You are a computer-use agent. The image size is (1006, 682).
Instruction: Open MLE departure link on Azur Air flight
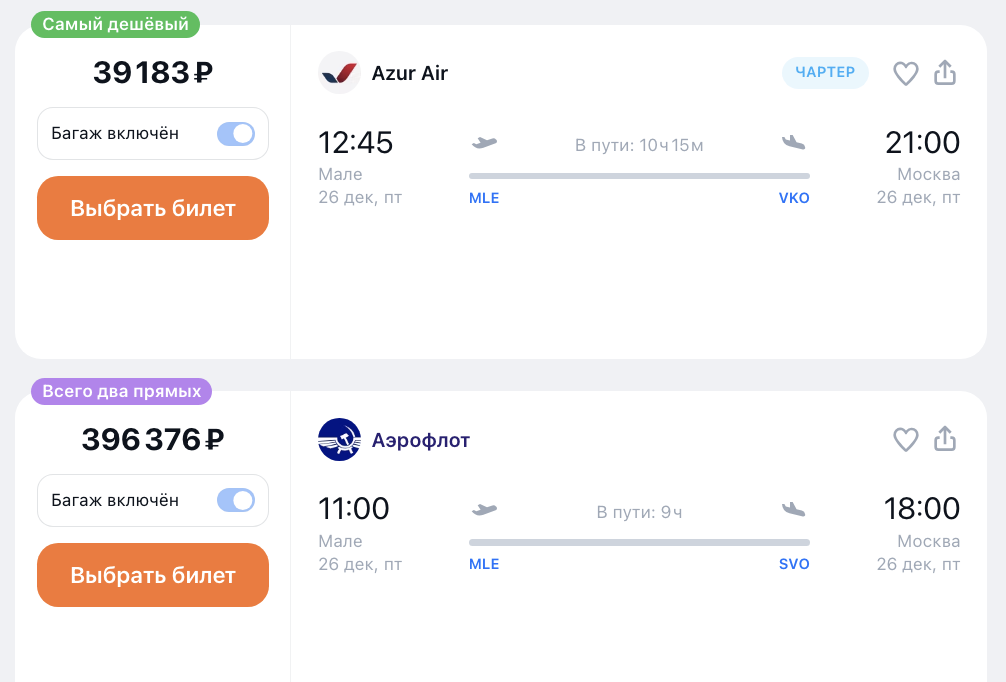tap(484, 198)
